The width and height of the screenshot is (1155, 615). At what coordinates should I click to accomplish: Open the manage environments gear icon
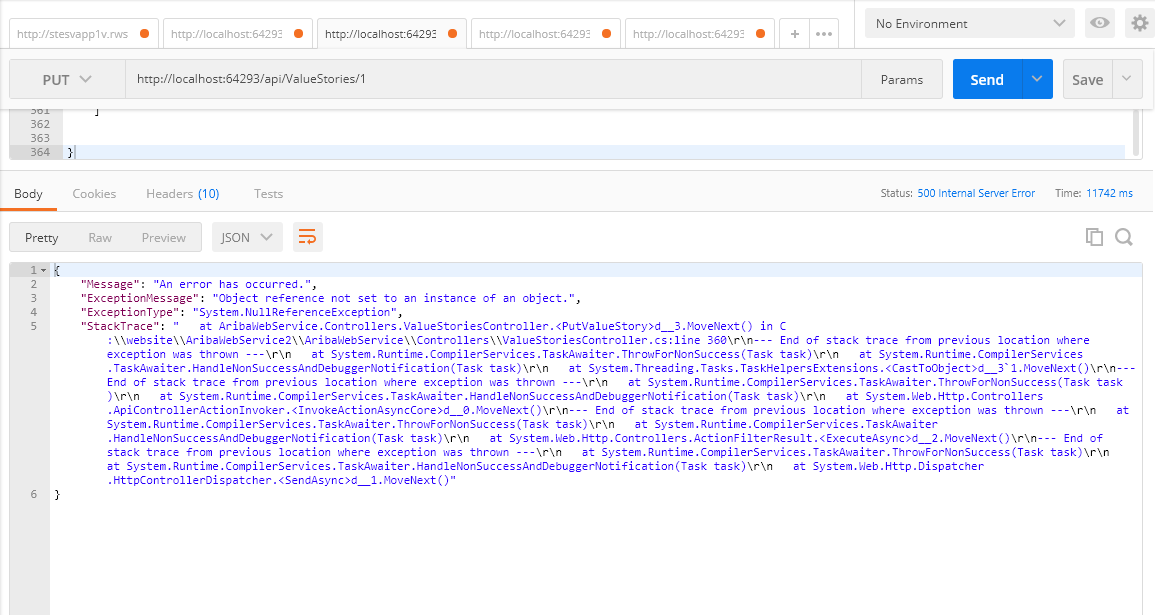click(x=1140, y=24)
